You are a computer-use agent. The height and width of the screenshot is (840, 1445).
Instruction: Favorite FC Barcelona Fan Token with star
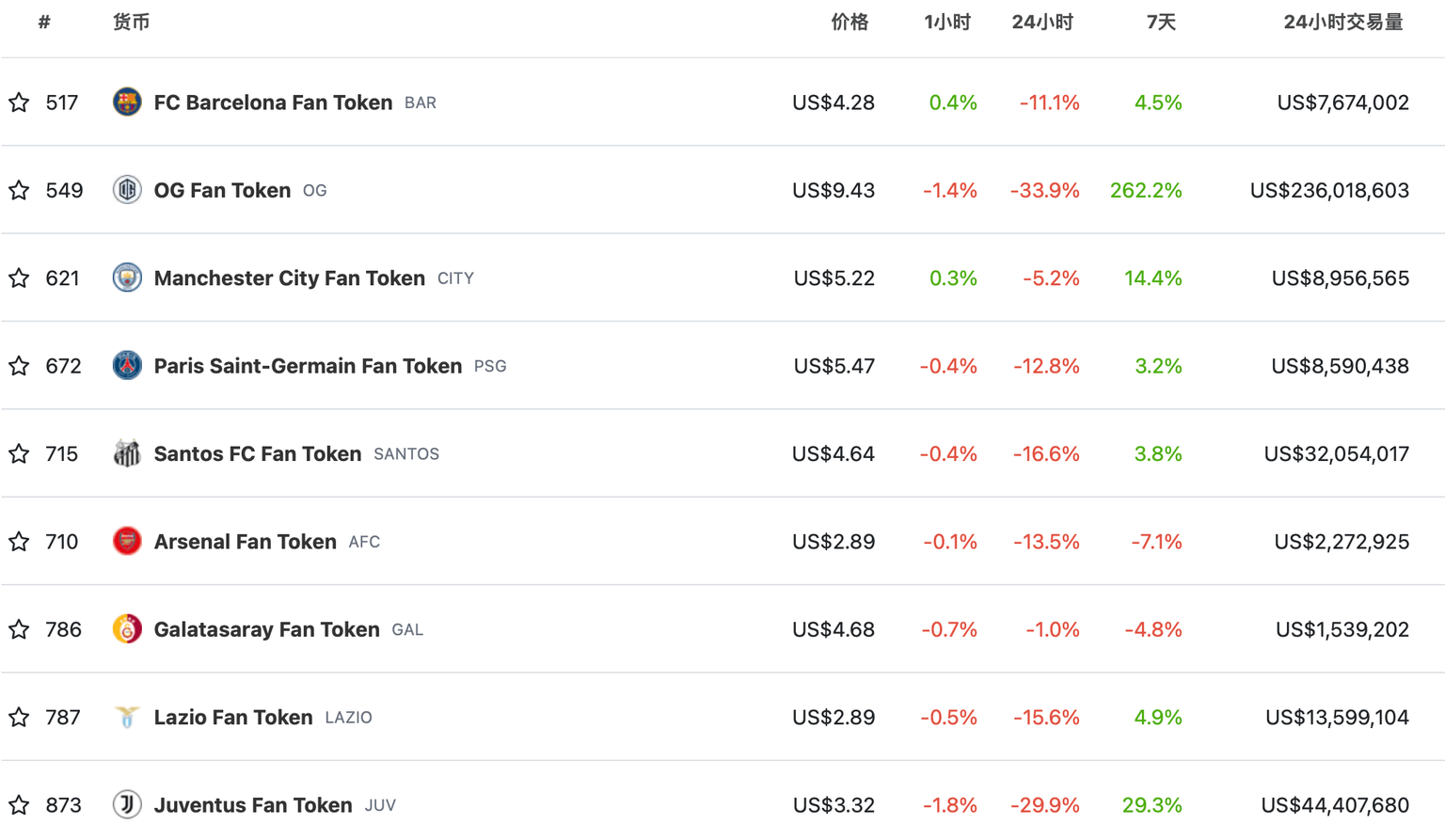pyautogui.click(x=19, y=103)
